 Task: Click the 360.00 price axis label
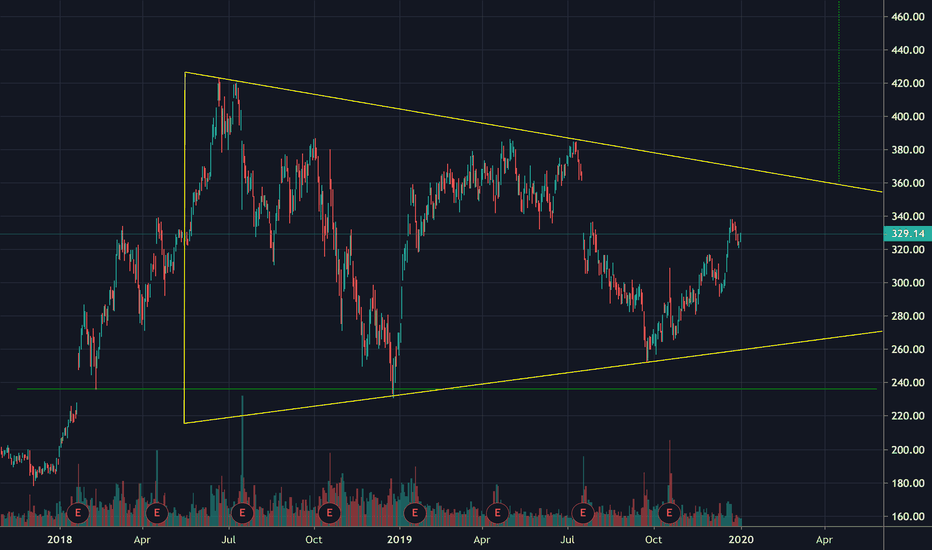(908, 183)
